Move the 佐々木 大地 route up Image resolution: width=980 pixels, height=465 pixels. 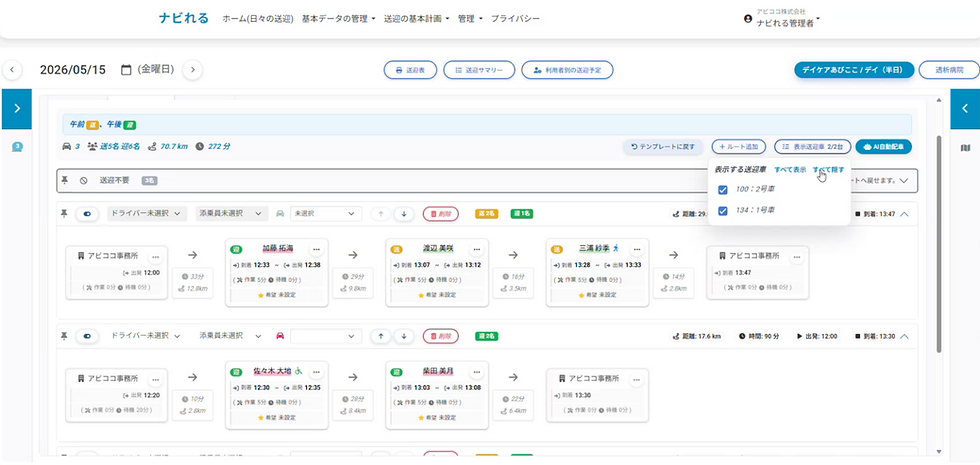tap(380, 336)
